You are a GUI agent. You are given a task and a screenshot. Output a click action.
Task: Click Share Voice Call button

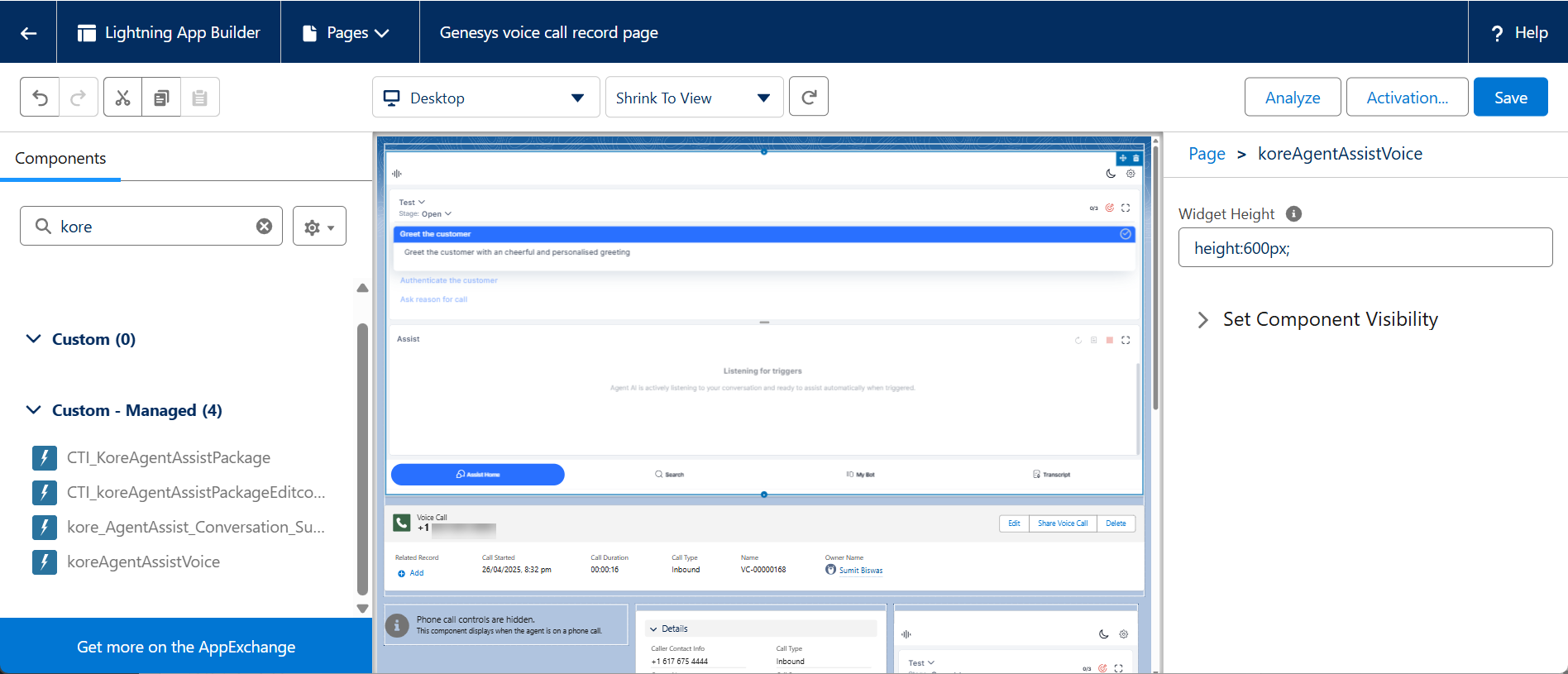1063,523
